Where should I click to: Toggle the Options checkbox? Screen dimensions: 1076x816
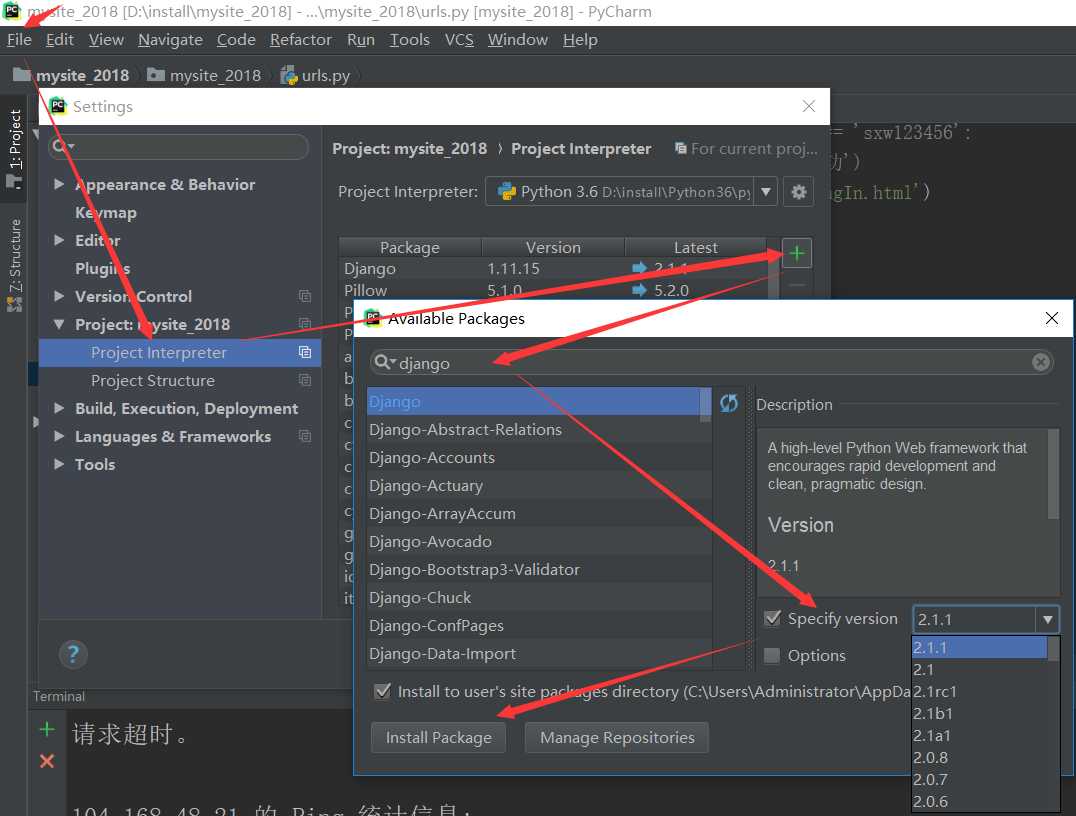click(772, 655)
